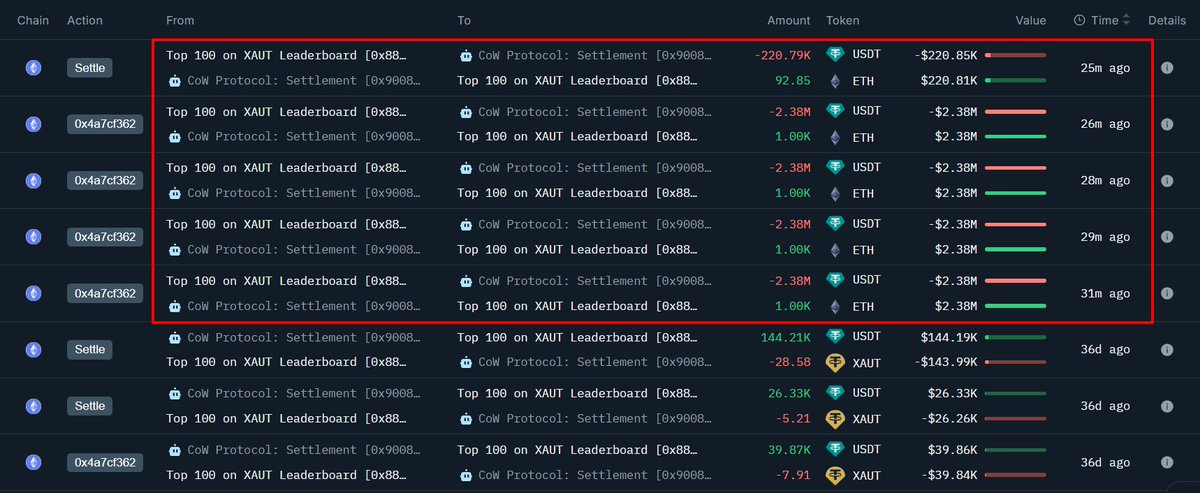Image resolution: width=1200 pixels, height=493 pixels.
Task: Click the USDT token icon in top row
Action: (834, 55)
